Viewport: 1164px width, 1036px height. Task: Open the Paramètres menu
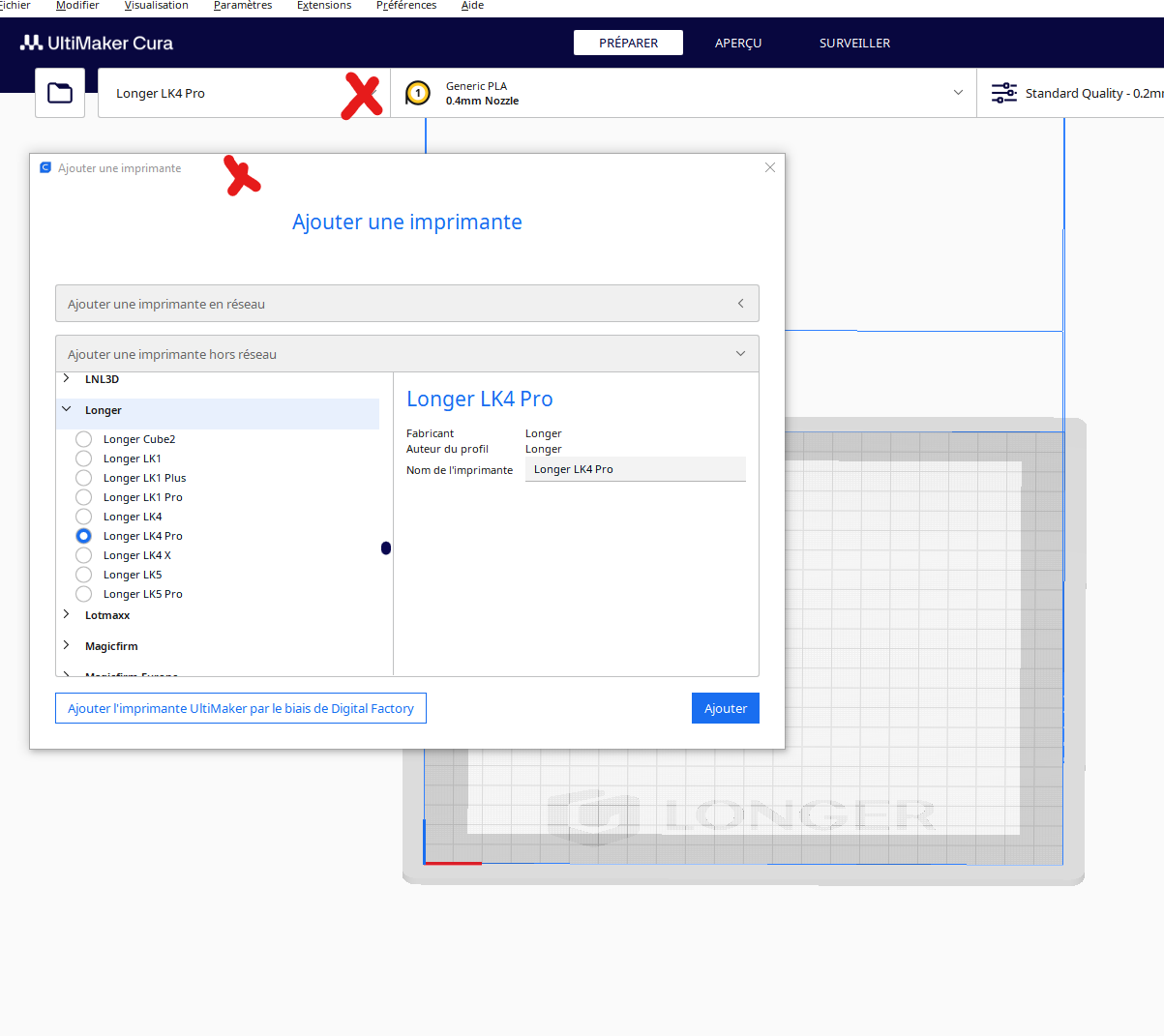click(243, 6)
